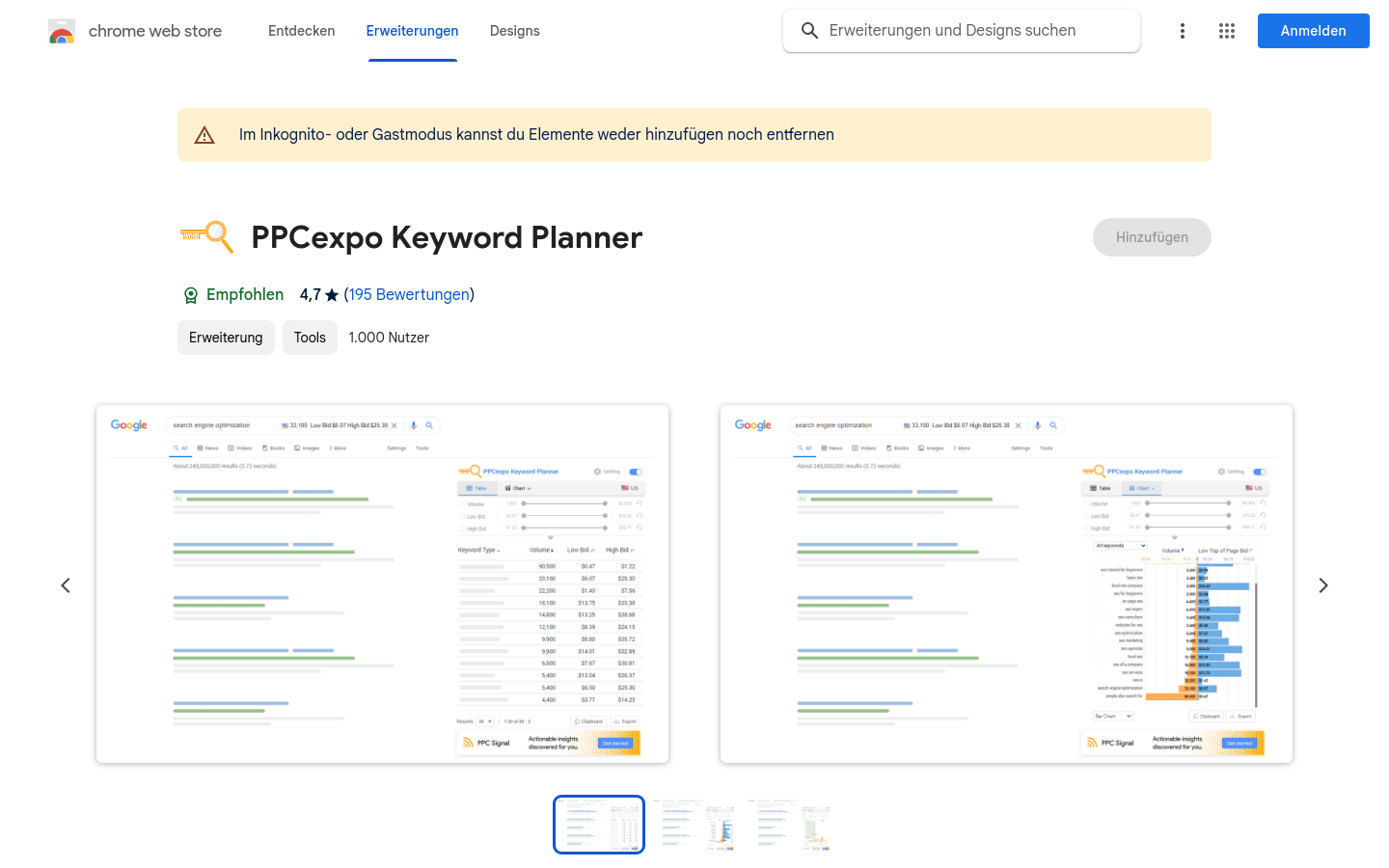This screenshot has width=1389, height=868.
Task: Select the third carousel thumbnail
Action: 790,825
